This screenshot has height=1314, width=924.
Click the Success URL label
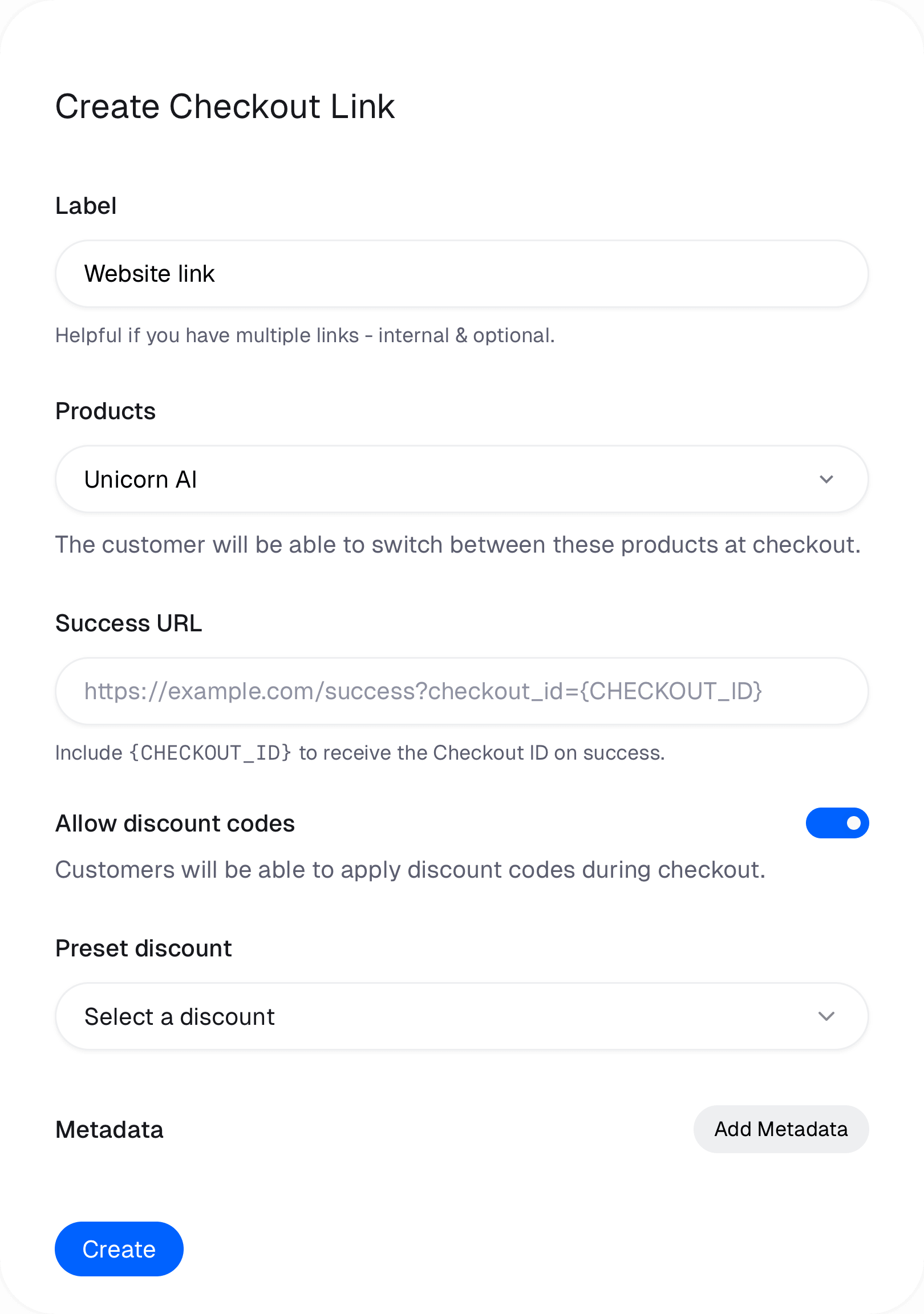click(129, 623)
